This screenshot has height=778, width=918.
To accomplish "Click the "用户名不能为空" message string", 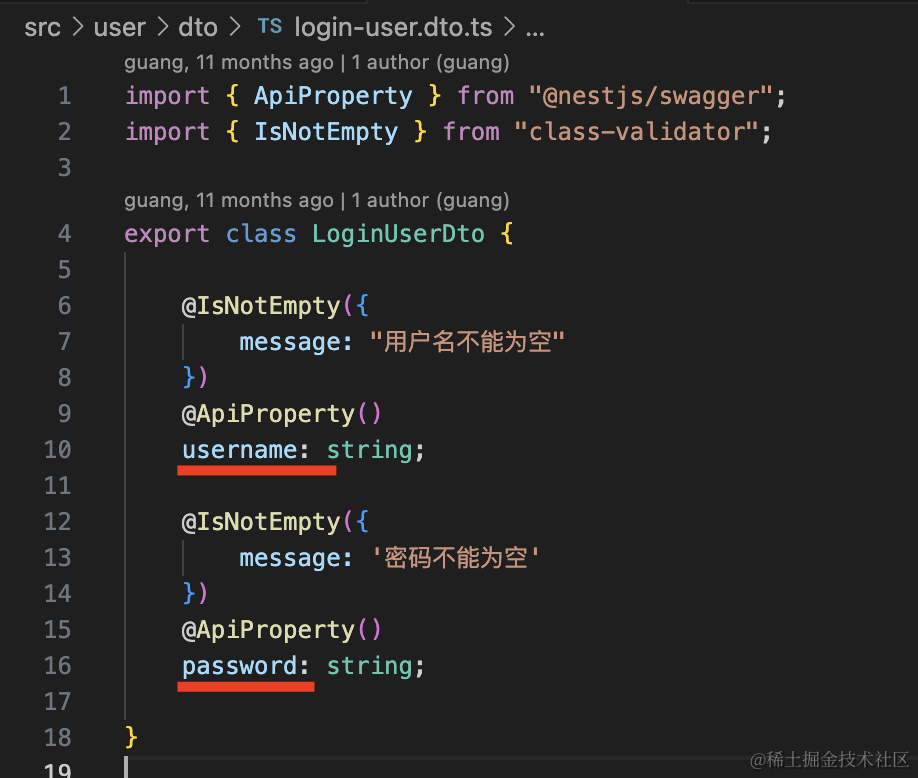I will click(x=467, y=342).
